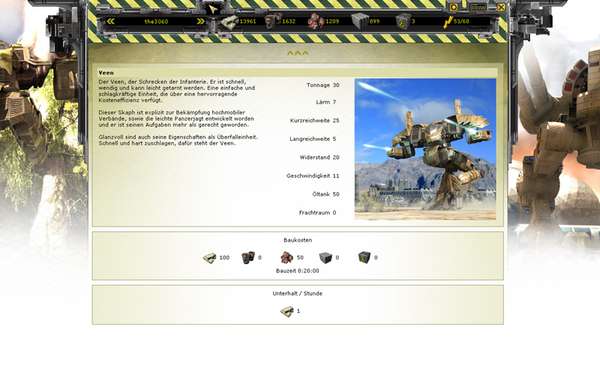Click the grey metal block icon in Baukosten
The width and height of the screenshot is (600, 378).
pyautogui.click(x=325, y=257)
